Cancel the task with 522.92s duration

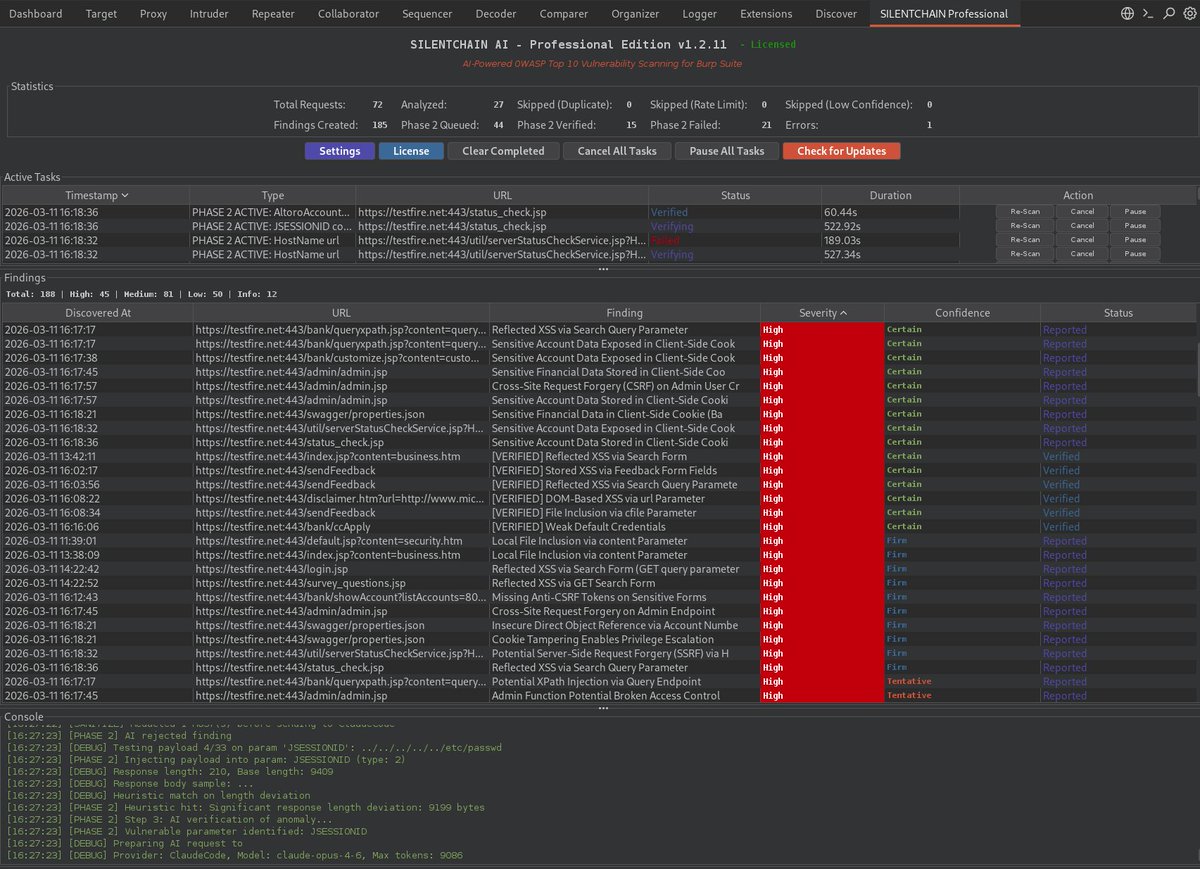click(x=1082, y=226)
